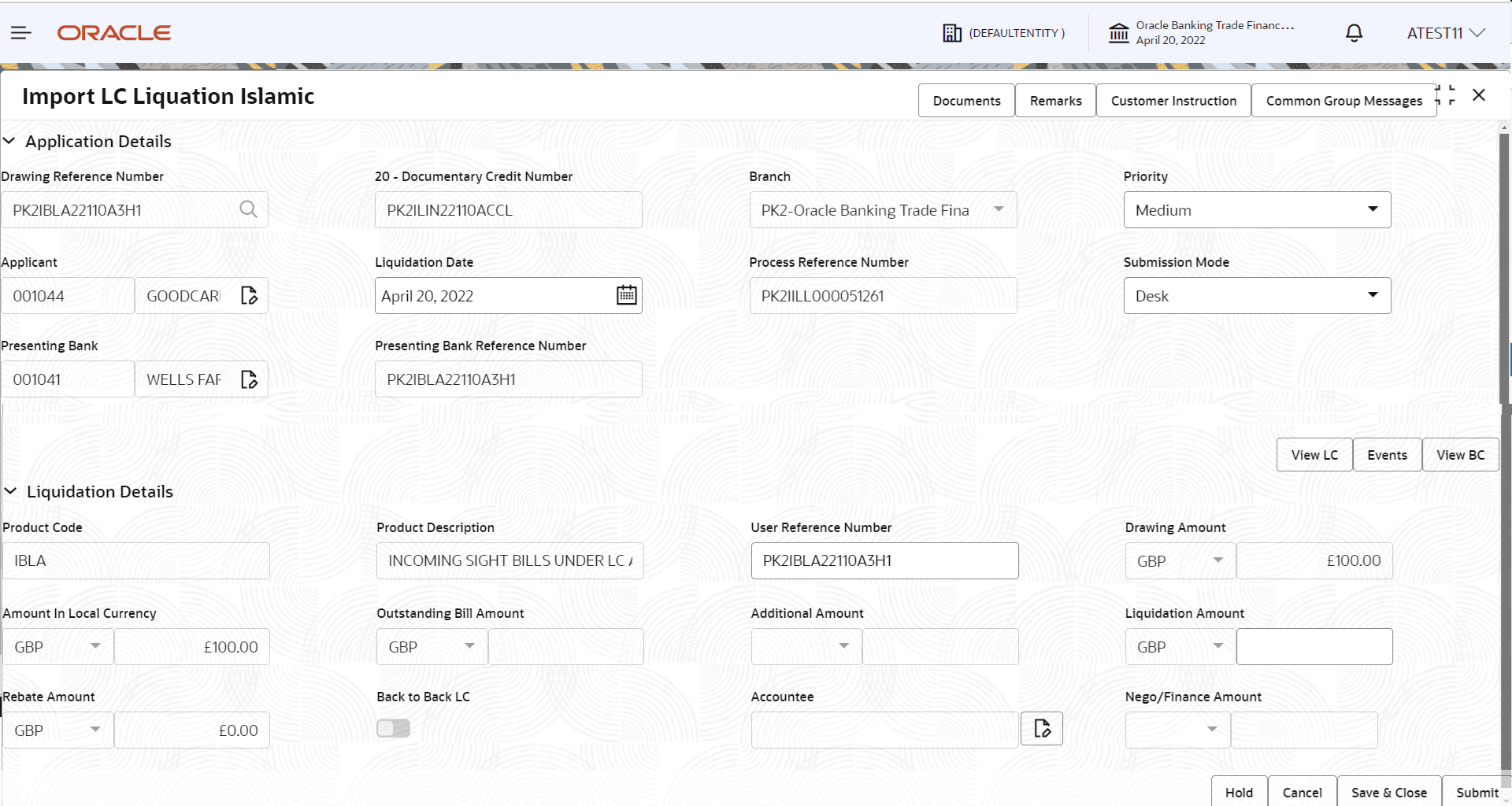Click the View LC button
Image resolution: width=1512 pixels, height=806 pixels.
click(x=1314, y=454)
